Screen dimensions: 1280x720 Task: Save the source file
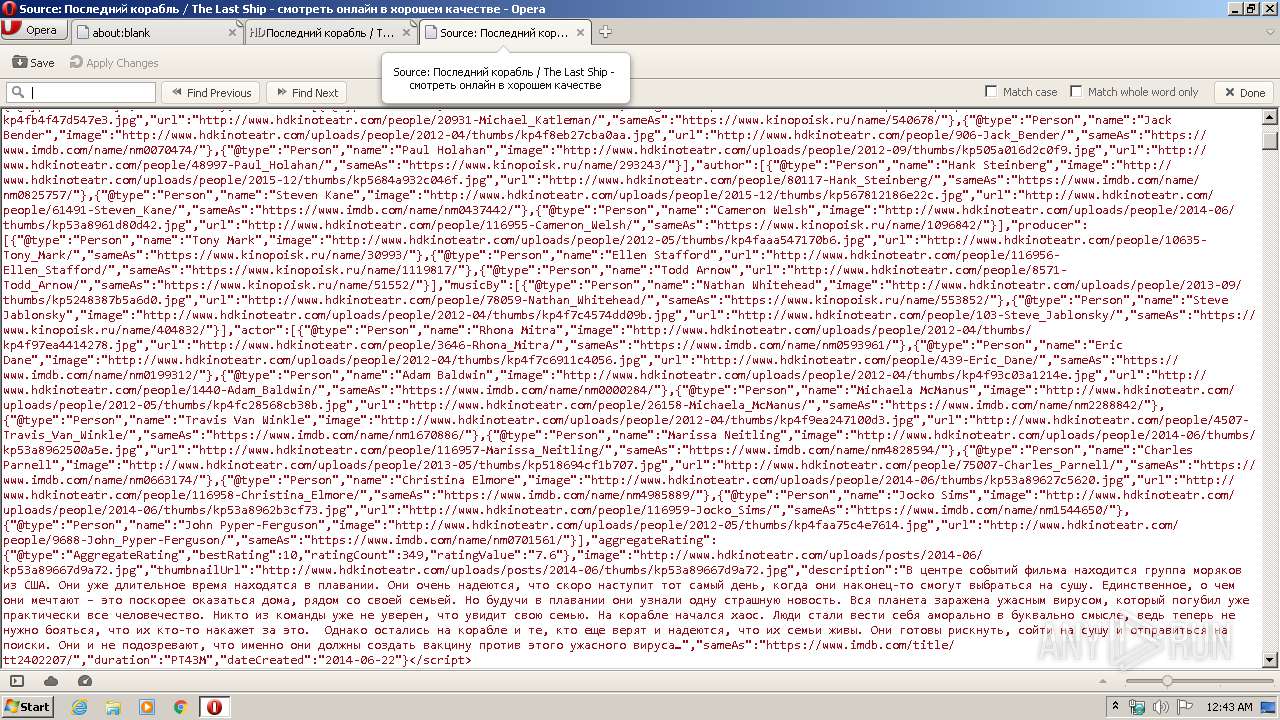[33, 62]
